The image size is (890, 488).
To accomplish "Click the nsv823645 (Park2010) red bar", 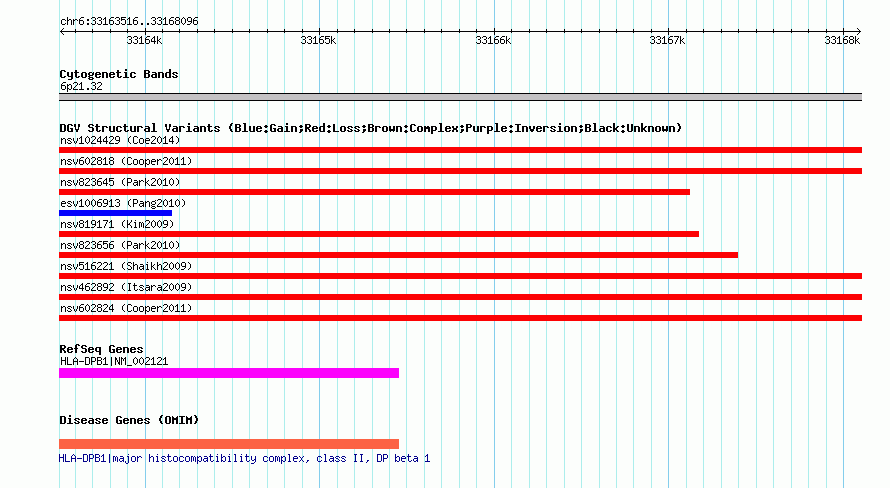I will [375, 192].
